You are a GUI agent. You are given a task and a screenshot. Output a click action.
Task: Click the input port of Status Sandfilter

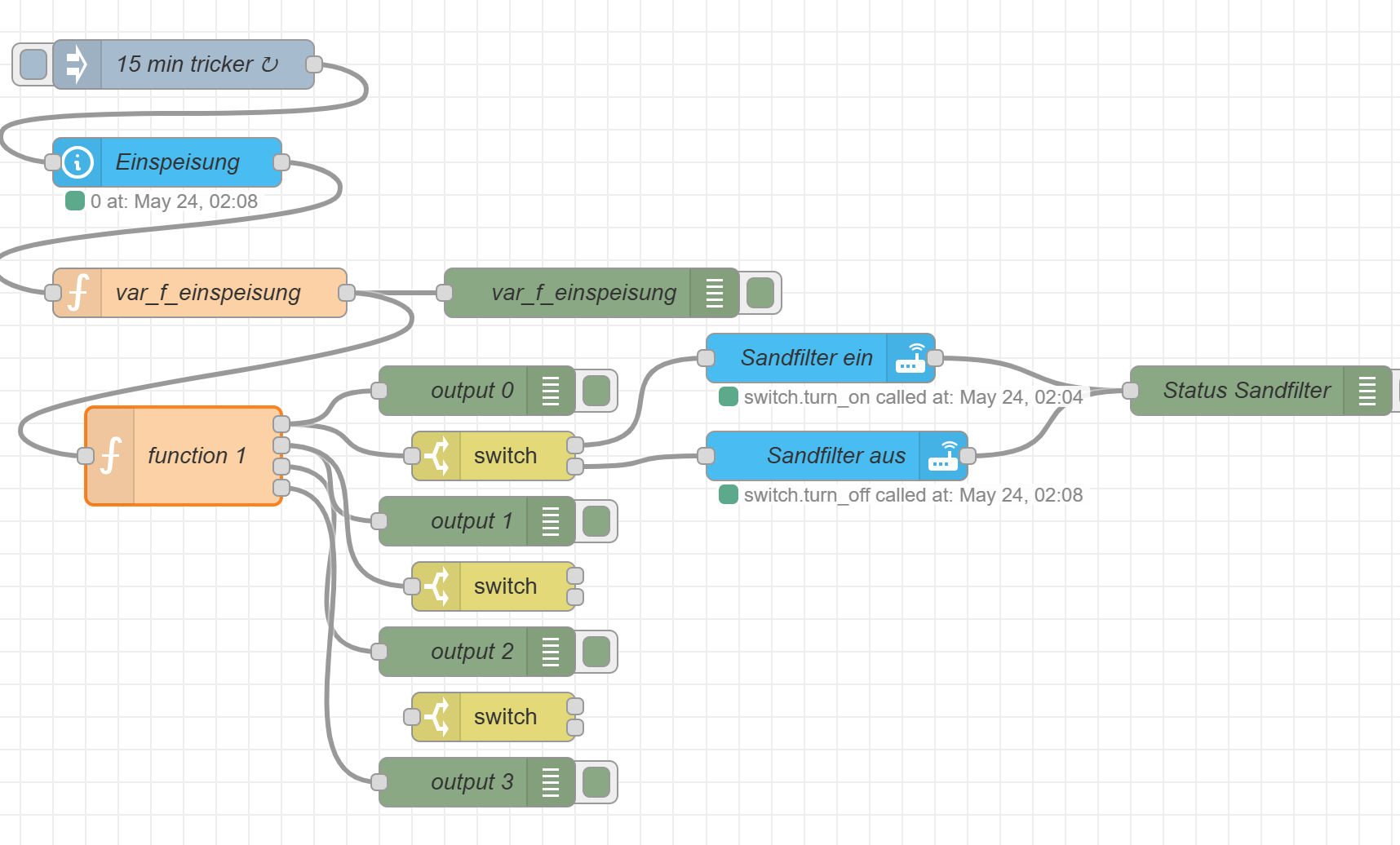(1131, 391)
